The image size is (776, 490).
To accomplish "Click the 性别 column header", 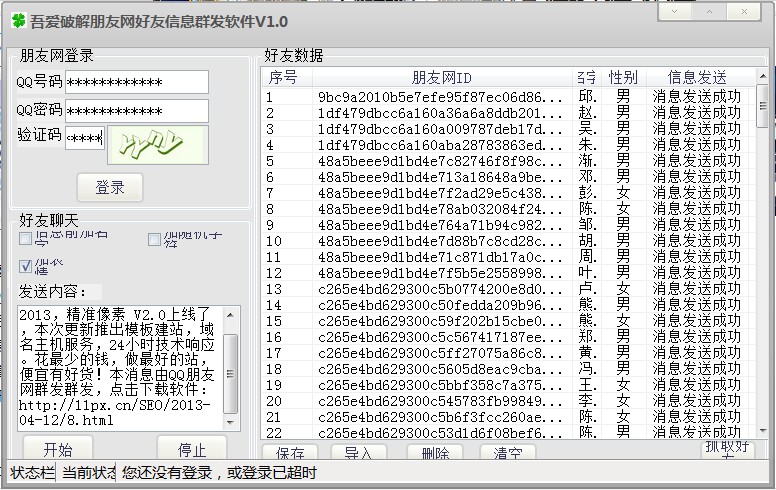I will click(623, 77).
